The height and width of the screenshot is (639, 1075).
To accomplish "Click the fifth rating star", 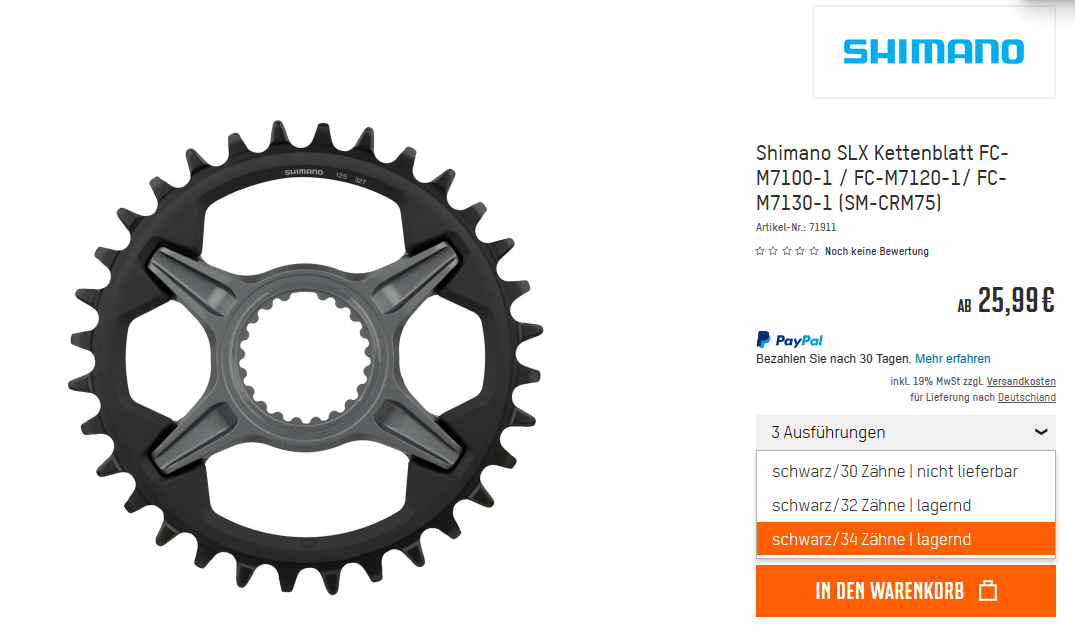I will tap(814, 251).
